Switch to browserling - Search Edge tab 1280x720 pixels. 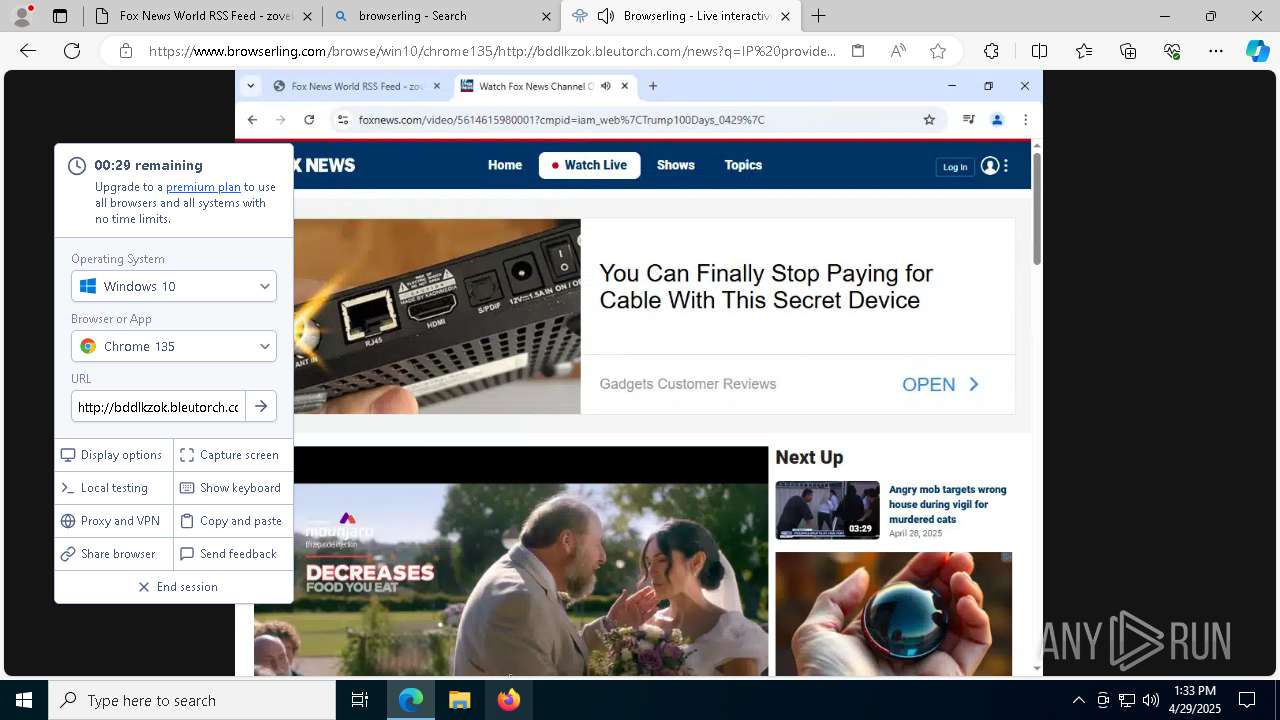[441, 16]
